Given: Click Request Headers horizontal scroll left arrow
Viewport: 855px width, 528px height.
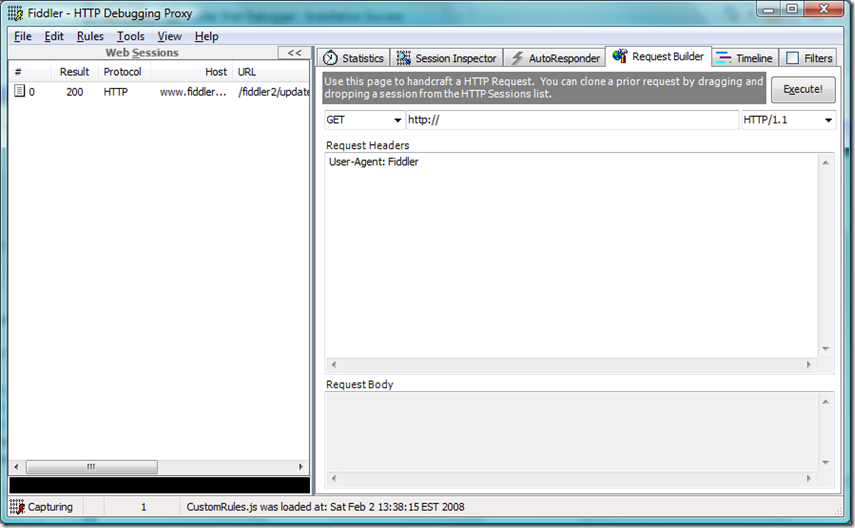Looking at the screenshot, I should pos(334,364).
